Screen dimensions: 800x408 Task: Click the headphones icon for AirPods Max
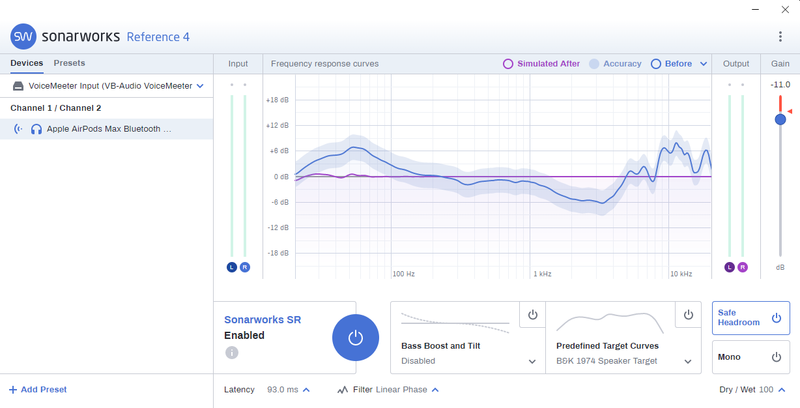36,129
